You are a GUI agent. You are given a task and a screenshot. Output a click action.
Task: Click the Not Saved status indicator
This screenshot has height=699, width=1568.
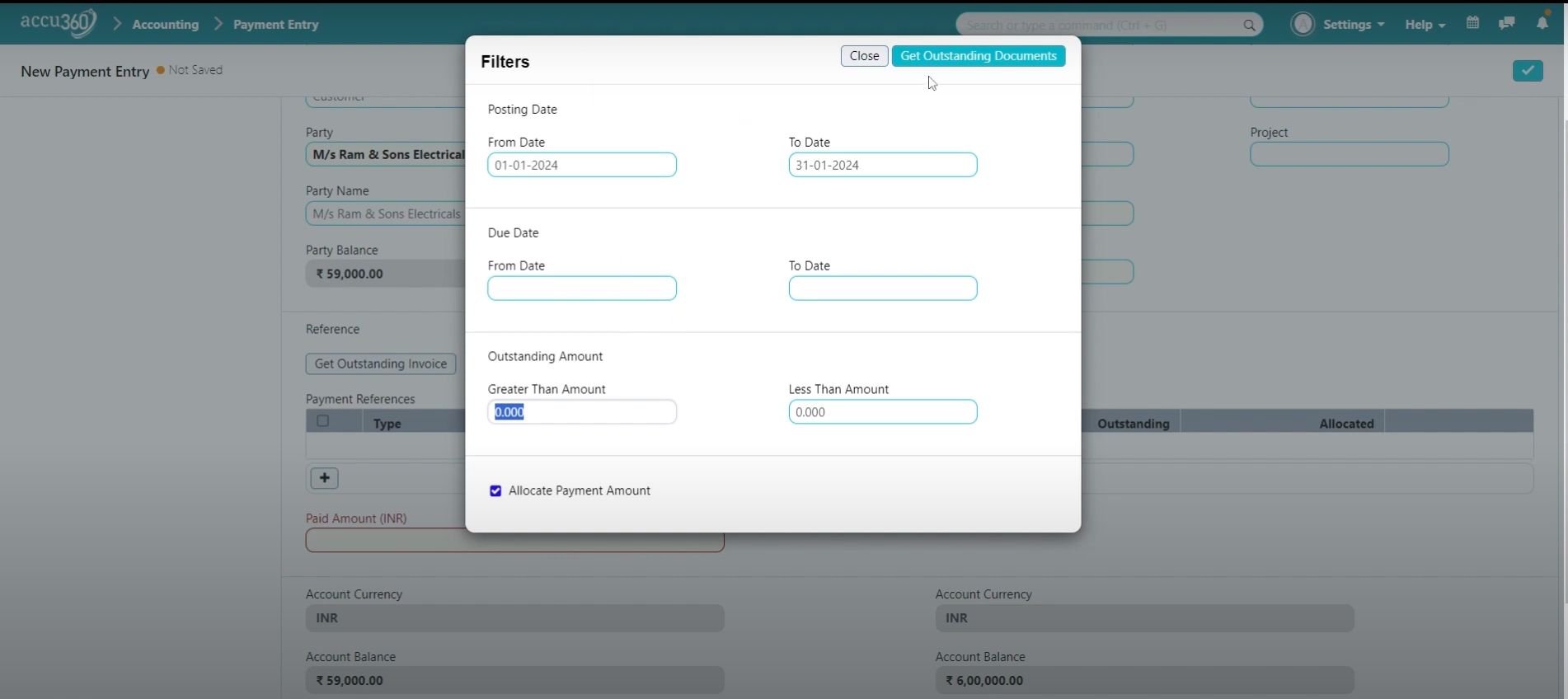190,70
